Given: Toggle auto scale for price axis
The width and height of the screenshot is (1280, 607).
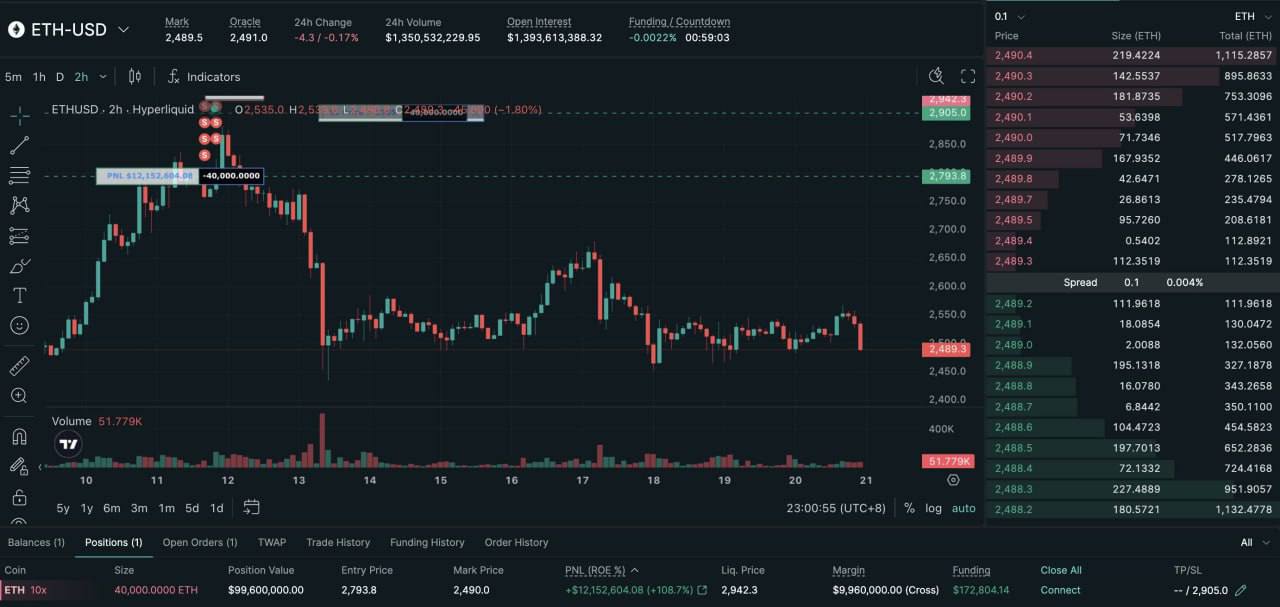Looking at the screenshot, I should click(x=963, y=508).
